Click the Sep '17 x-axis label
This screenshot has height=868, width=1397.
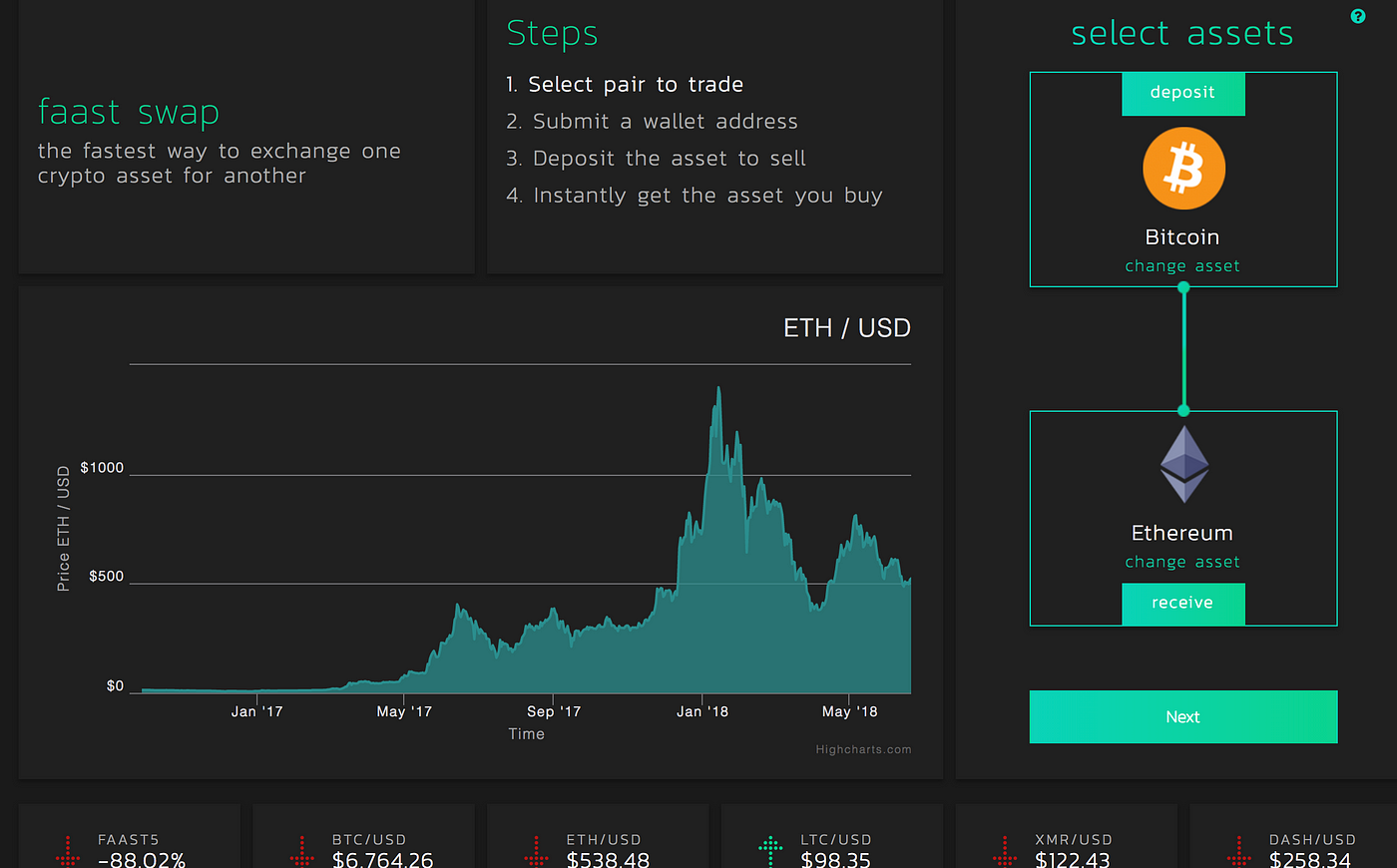pos(554,711)
